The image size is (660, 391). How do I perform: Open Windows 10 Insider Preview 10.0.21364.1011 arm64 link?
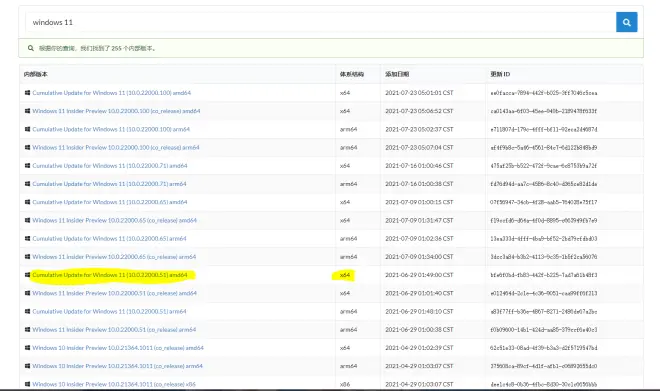tap(117, 366)
